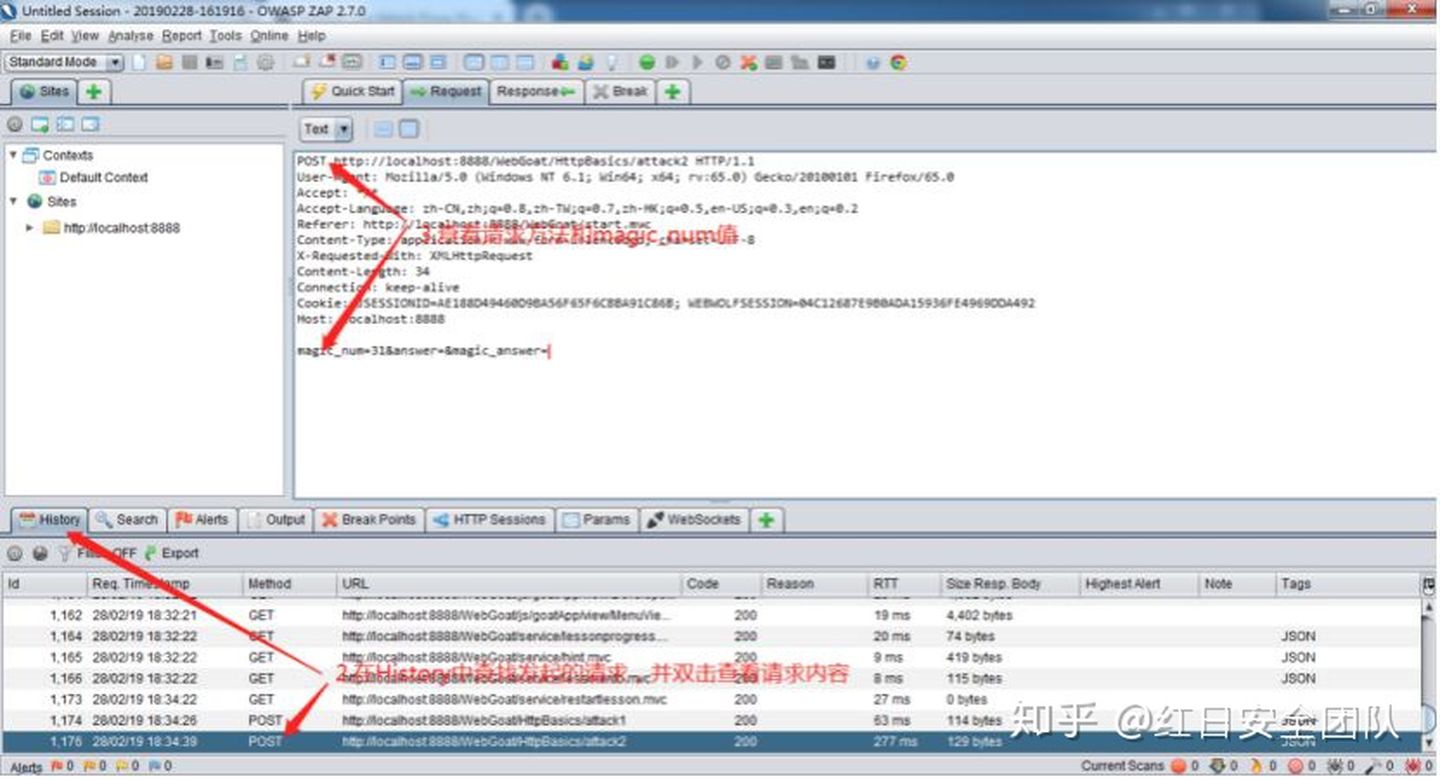Open the HTTP Sessions tab

(x=490, y=520)
